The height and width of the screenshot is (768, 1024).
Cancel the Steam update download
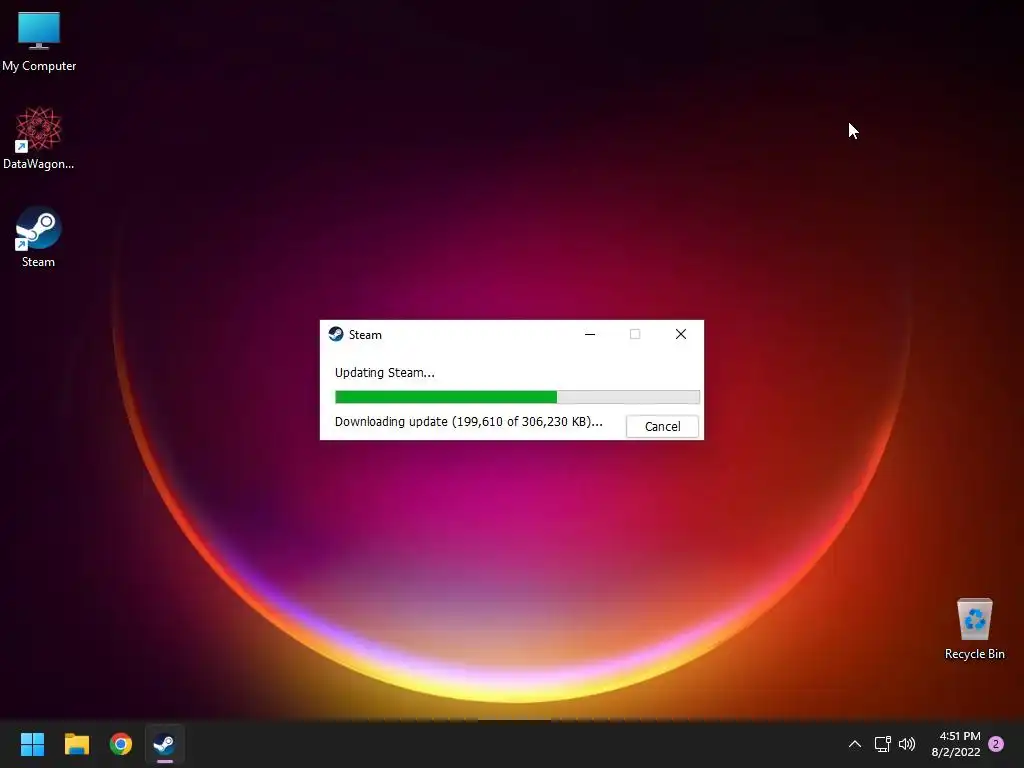coord(662,426)
